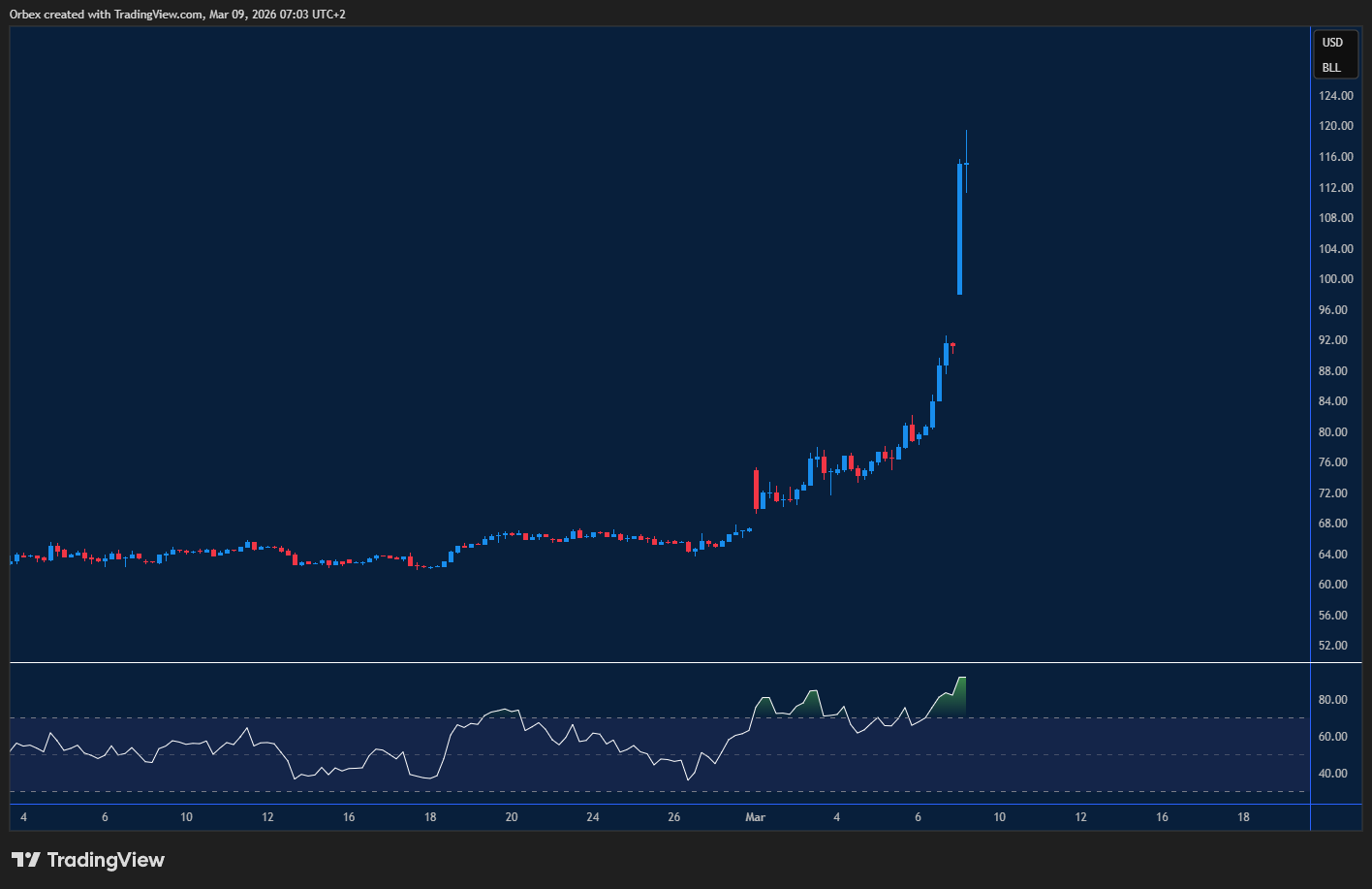Click the 104.00 price scale label

[x=1335, y=249]
